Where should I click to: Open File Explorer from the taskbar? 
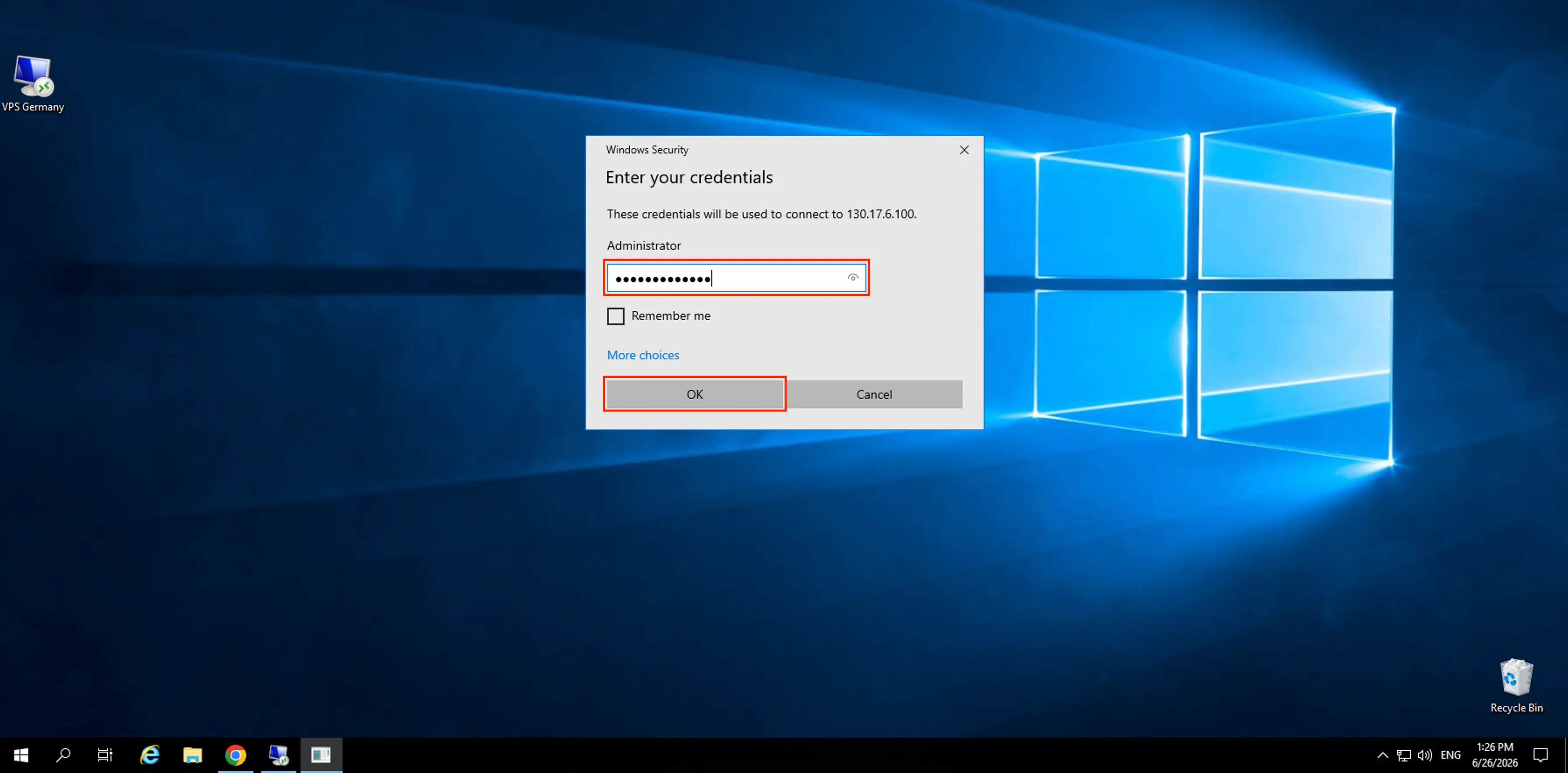tap(192, 755)
